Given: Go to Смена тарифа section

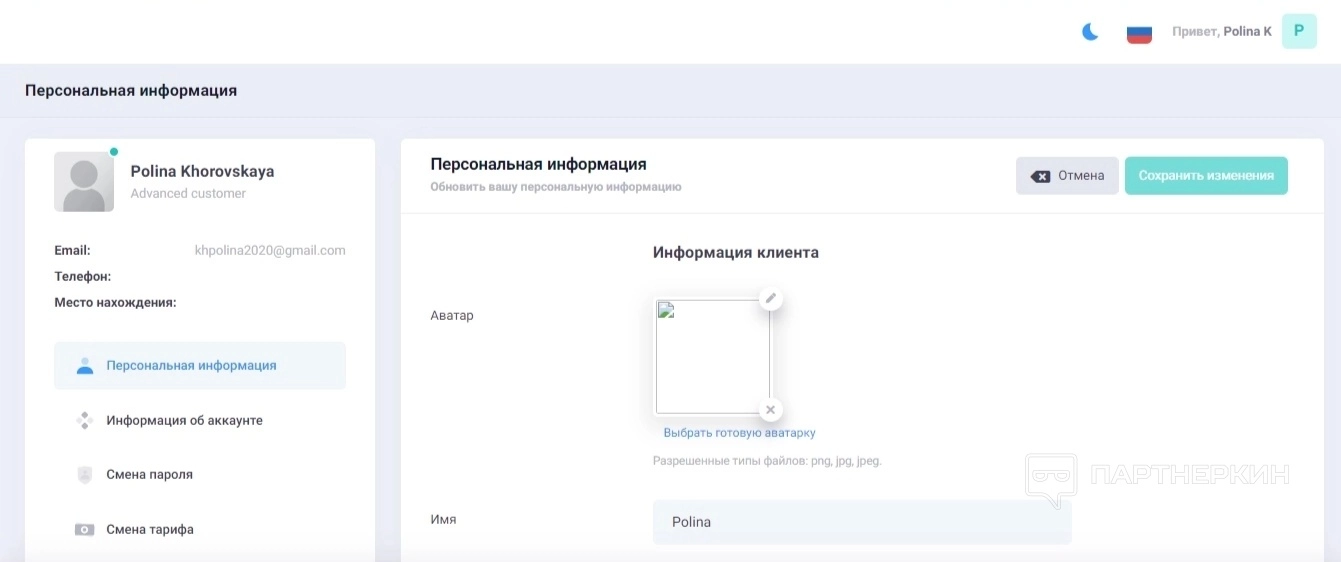Looking at the screenshot, I should click(150, 529).
